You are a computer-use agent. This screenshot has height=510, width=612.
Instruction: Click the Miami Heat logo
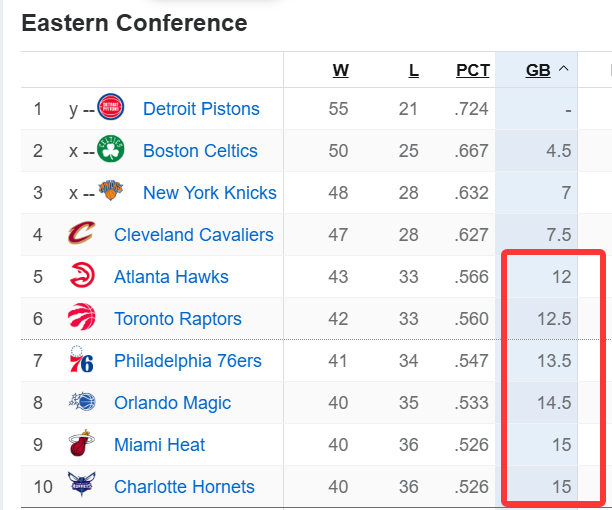tap(82, 444)
